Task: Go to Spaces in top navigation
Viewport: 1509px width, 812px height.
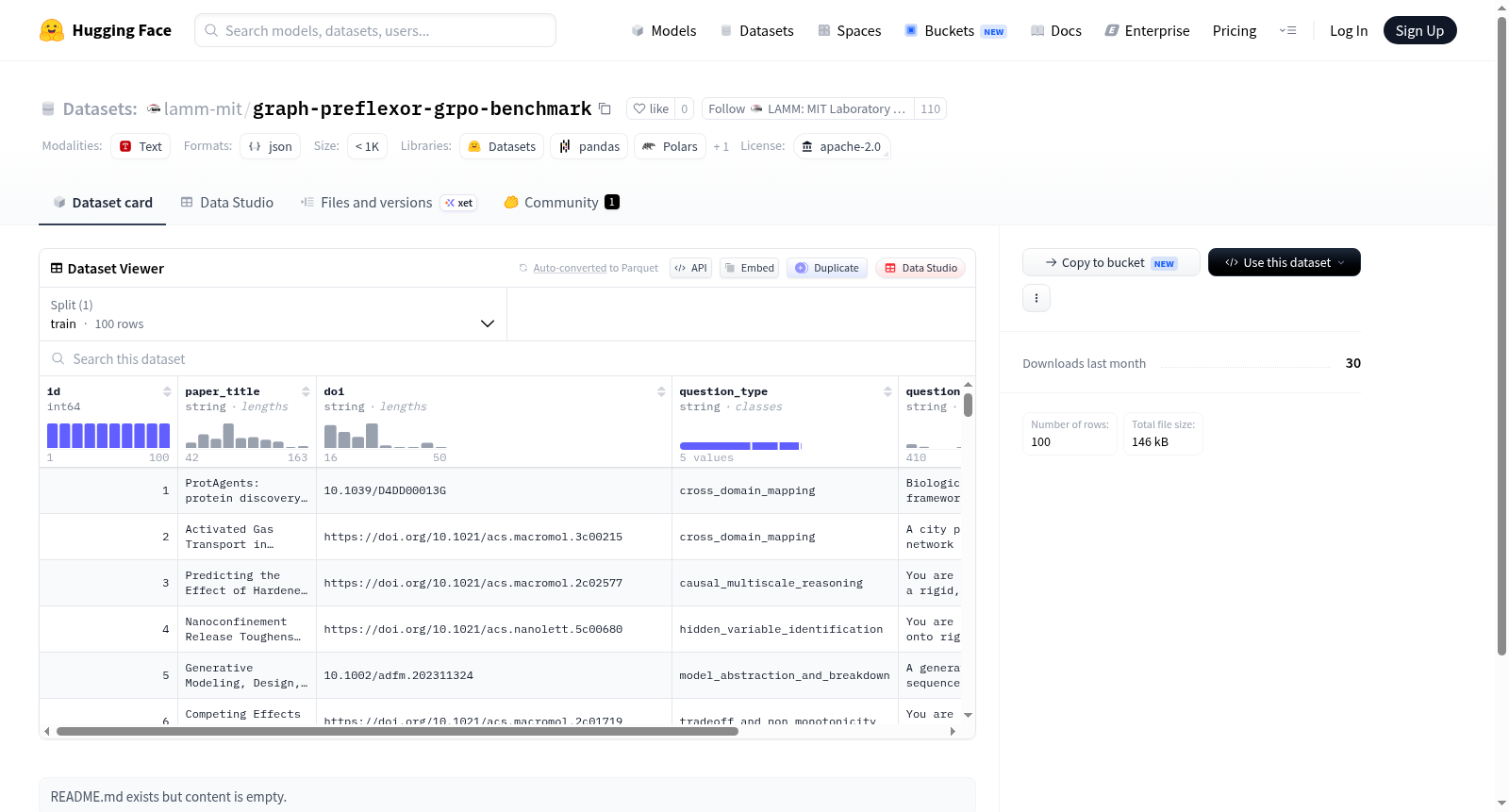Action: (x=849, y=30)
